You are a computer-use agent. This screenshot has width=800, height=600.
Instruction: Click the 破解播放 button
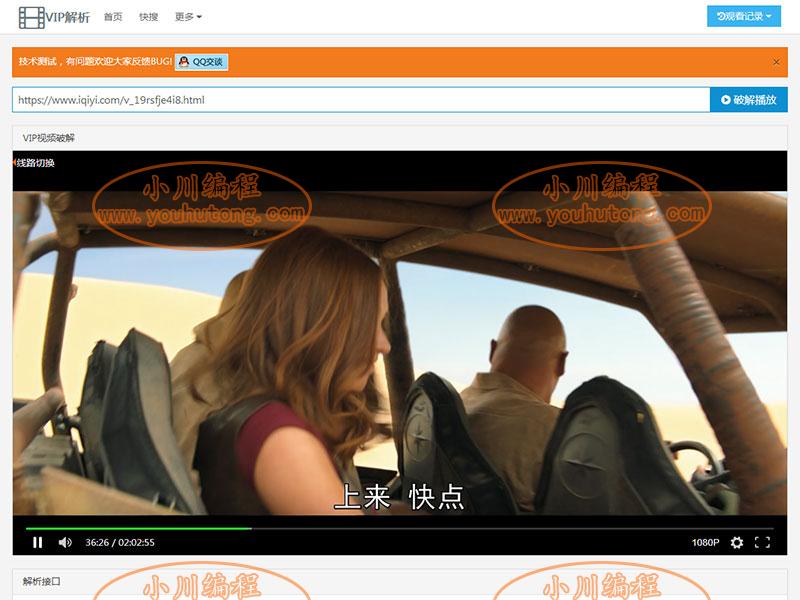[x=748, y=99]
